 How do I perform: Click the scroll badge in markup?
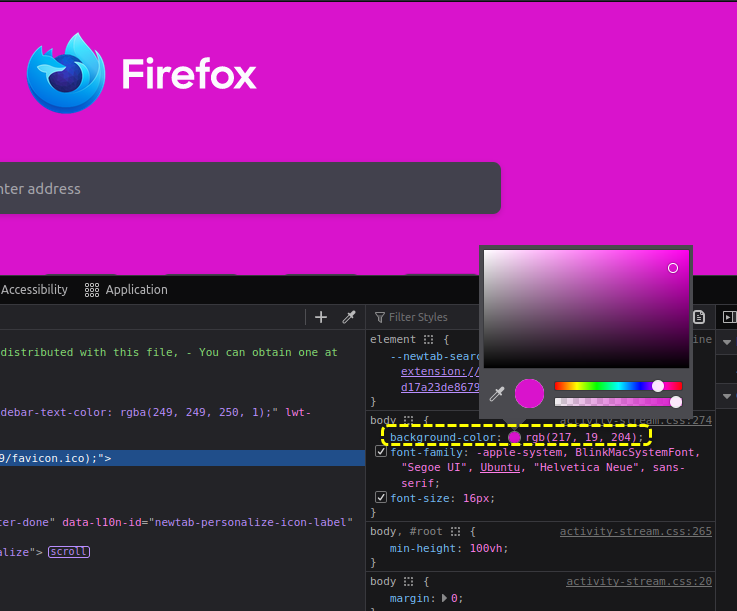point(69,552)
